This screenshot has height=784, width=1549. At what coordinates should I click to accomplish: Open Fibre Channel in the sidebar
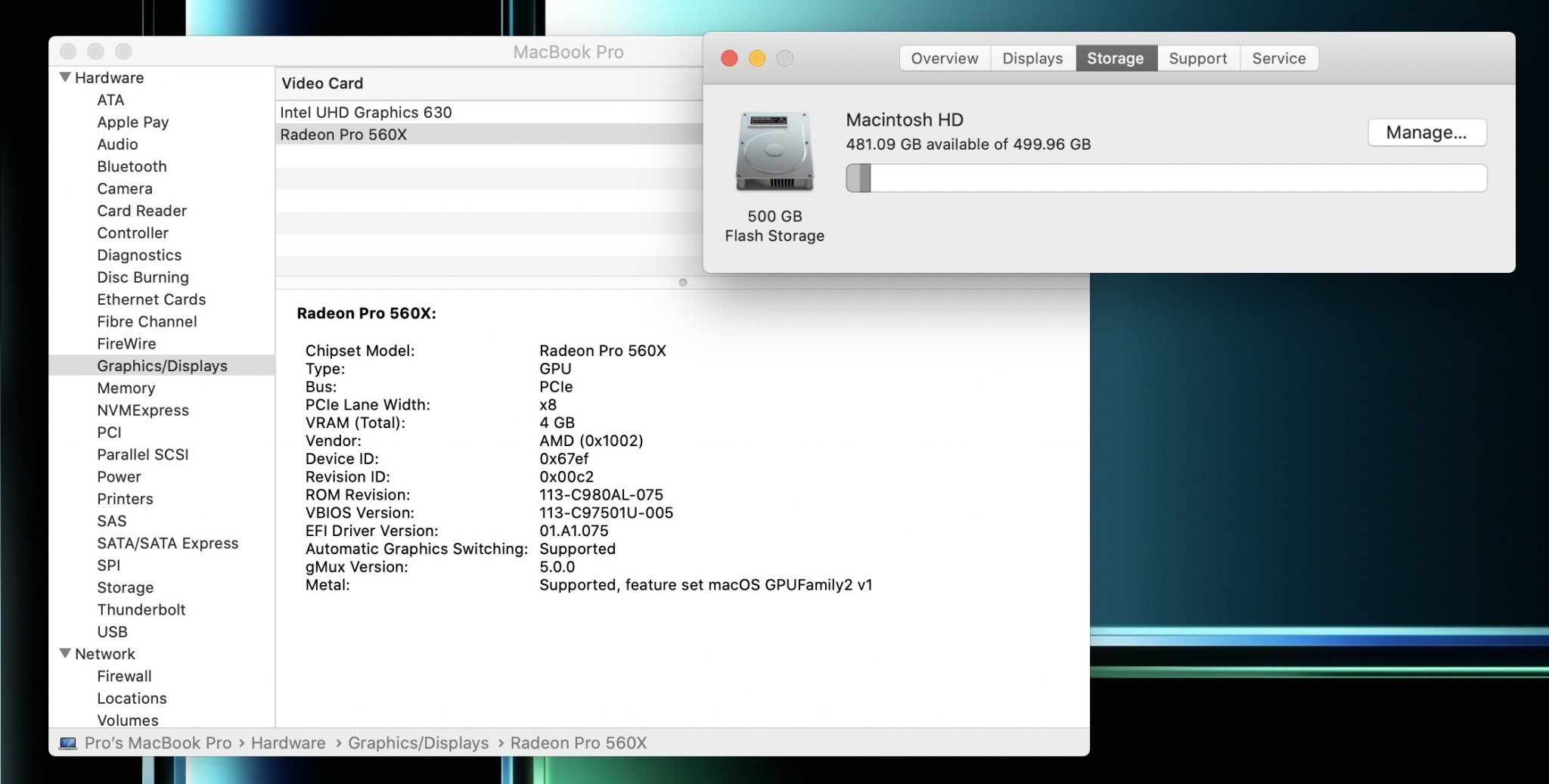[x=147, y=322]
